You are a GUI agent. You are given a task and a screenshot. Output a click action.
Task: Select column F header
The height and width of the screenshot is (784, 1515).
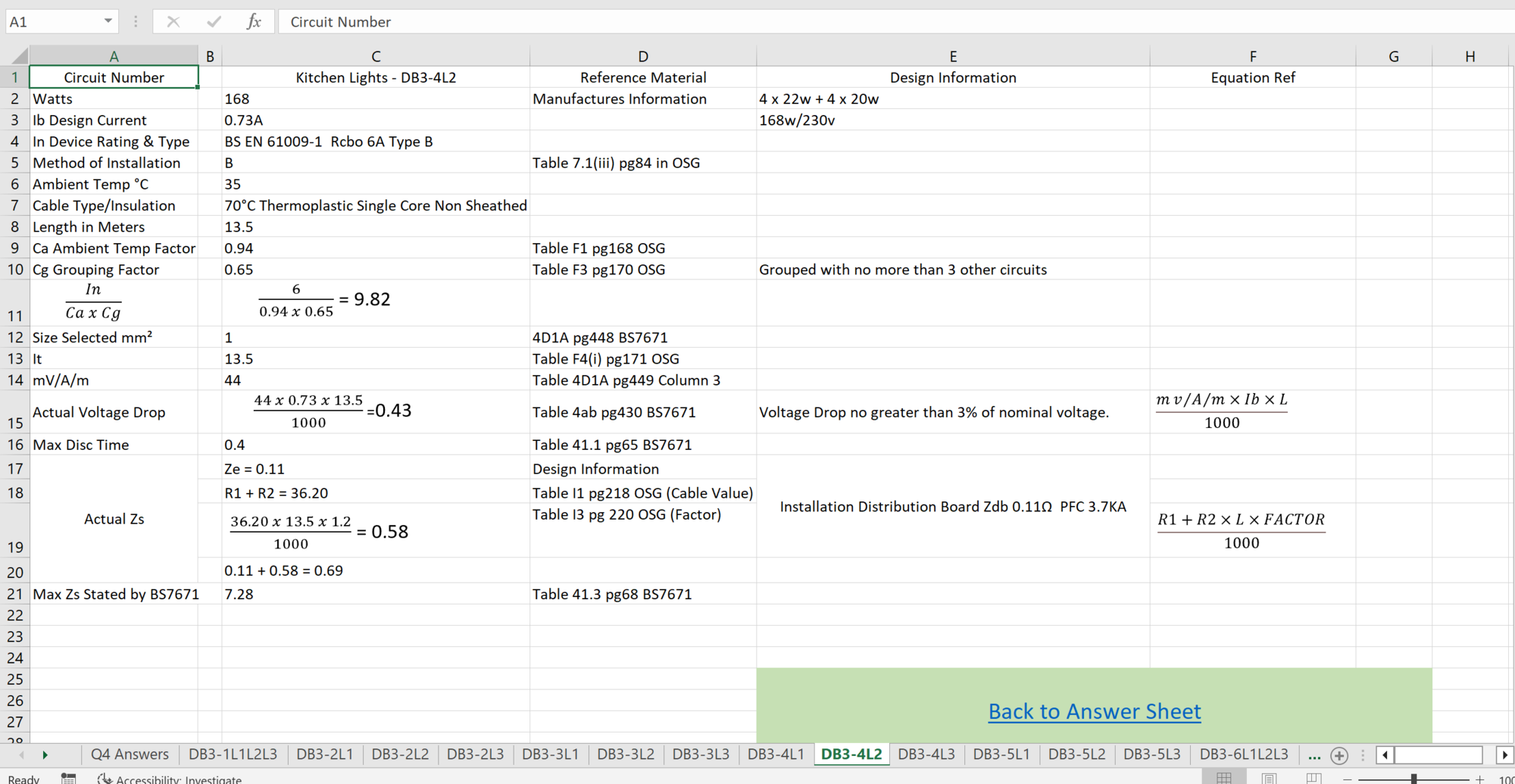click(x=1253, y=56)
